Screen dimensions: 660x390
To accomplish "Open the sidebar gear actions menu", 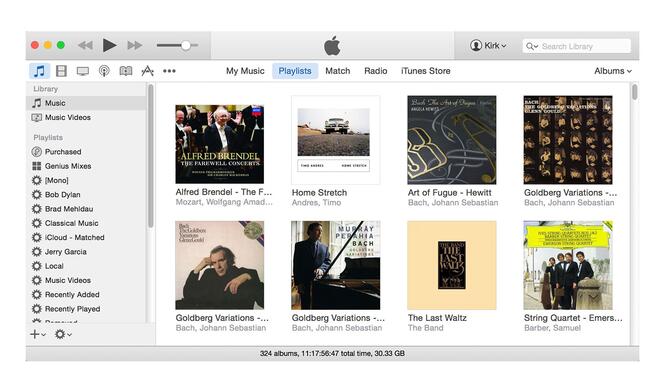I will [63, 334].
